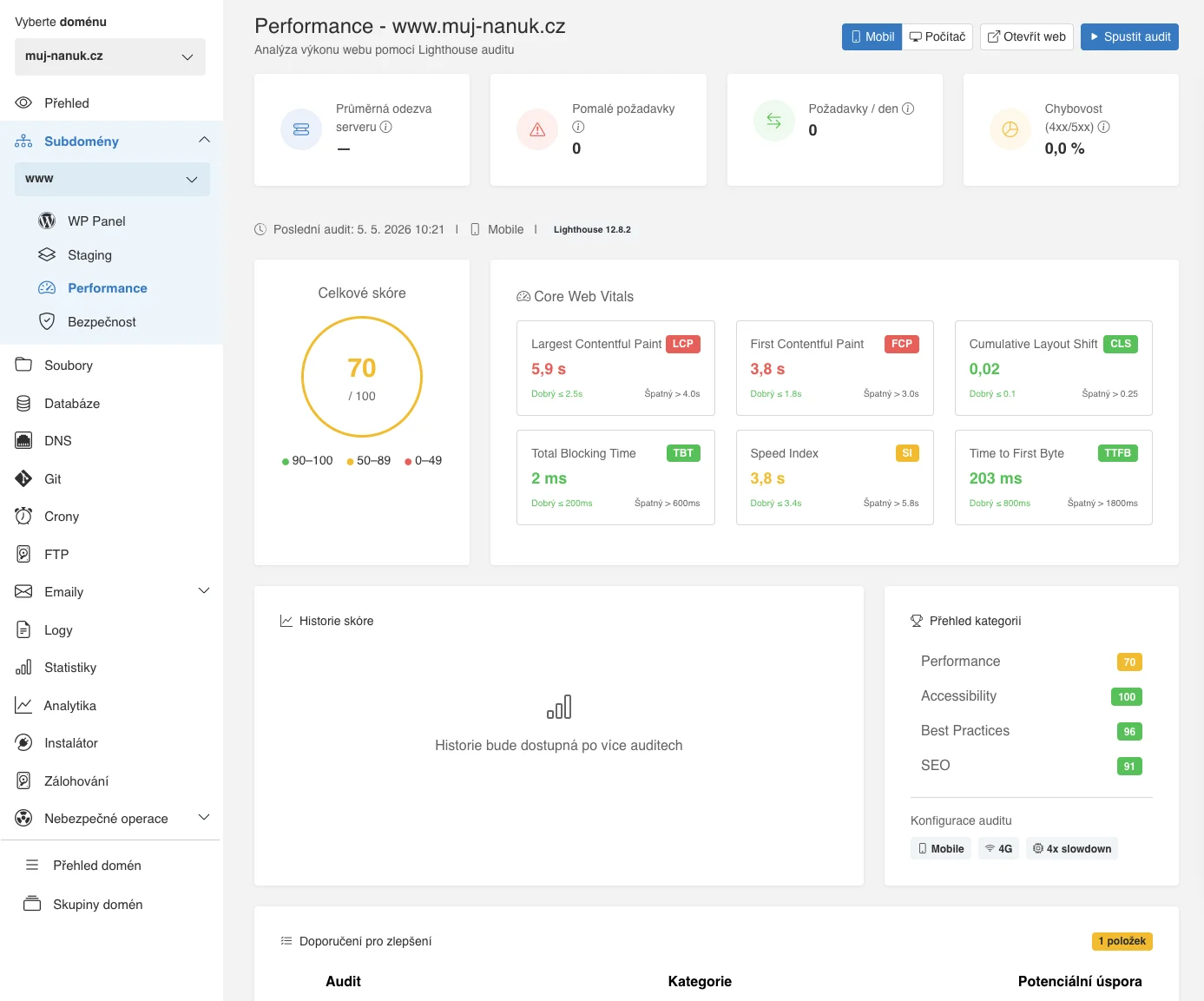Click the Crony clock icon
This screenshot has width=1204, height=1001.
point(23,517)
